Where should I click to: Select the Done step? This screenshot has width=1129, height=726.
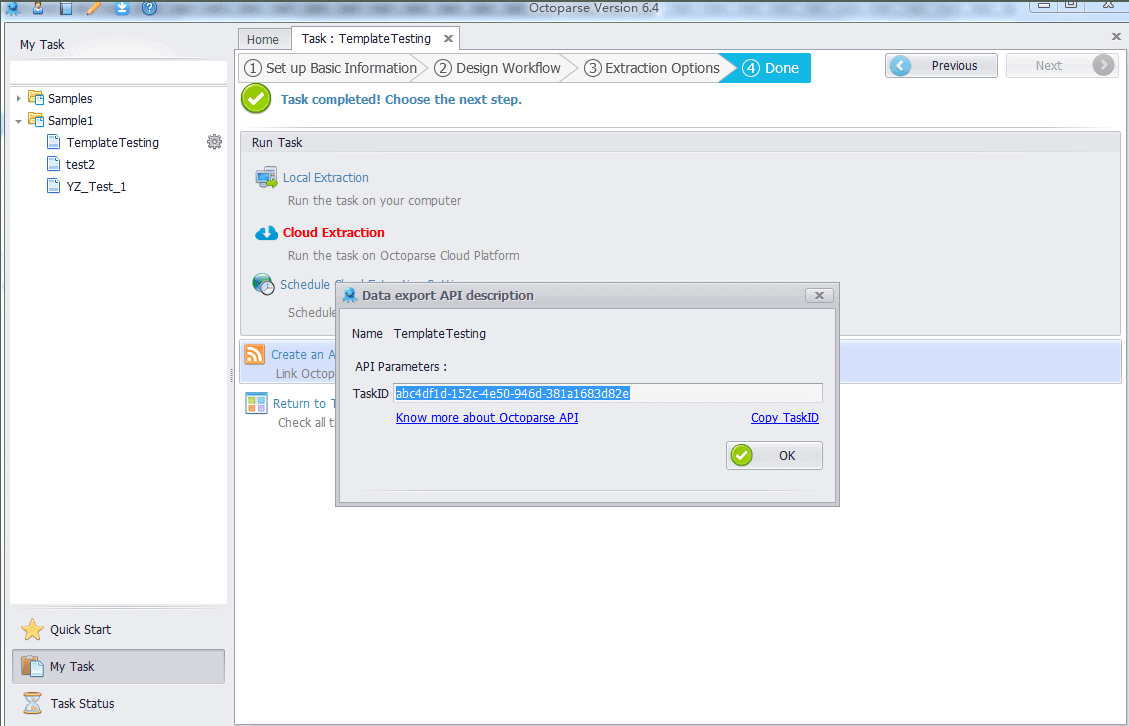[772, 68]
